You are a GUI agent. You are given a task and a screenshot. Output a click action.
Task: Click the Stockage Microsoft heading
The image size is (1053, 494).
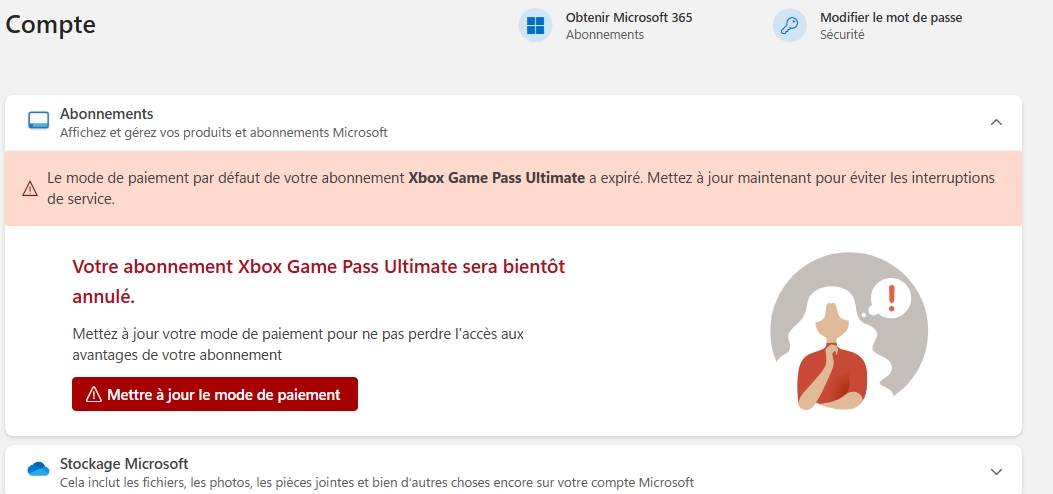click(124, 464)
